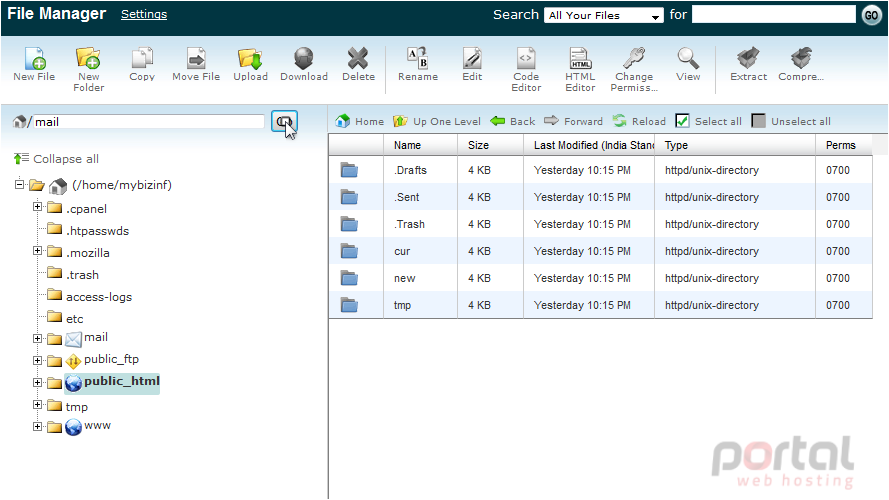
Task: Click the View magnifier icon
Action: click(688, 58)
